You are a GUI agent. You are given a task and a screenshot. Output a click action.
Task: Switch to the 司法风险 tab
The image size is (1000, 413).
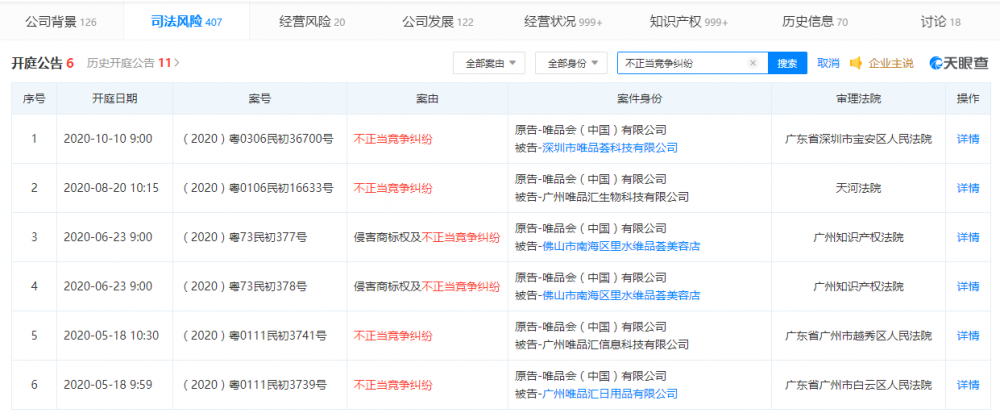tap(187, 22)
